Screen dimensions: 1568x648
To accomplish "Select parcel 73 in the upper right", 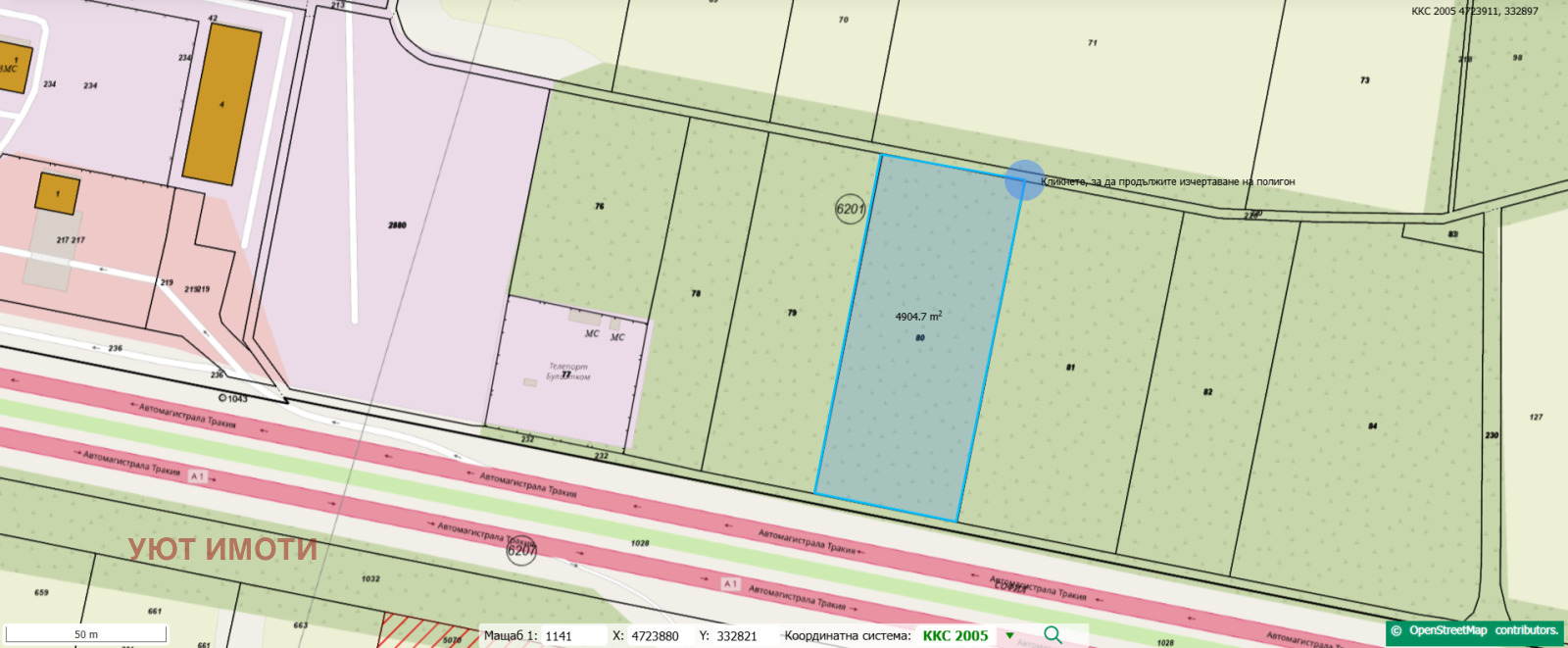I will click(x=1364, y=80).
